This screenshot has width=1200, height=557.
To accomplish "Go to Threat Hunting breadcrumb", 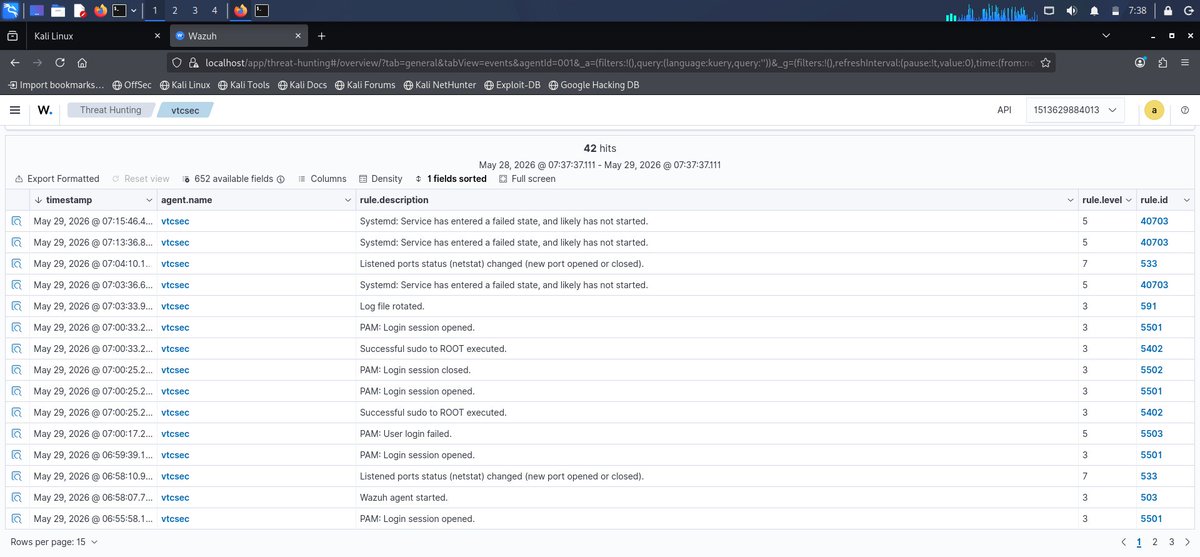I will [x=111, y=110].
